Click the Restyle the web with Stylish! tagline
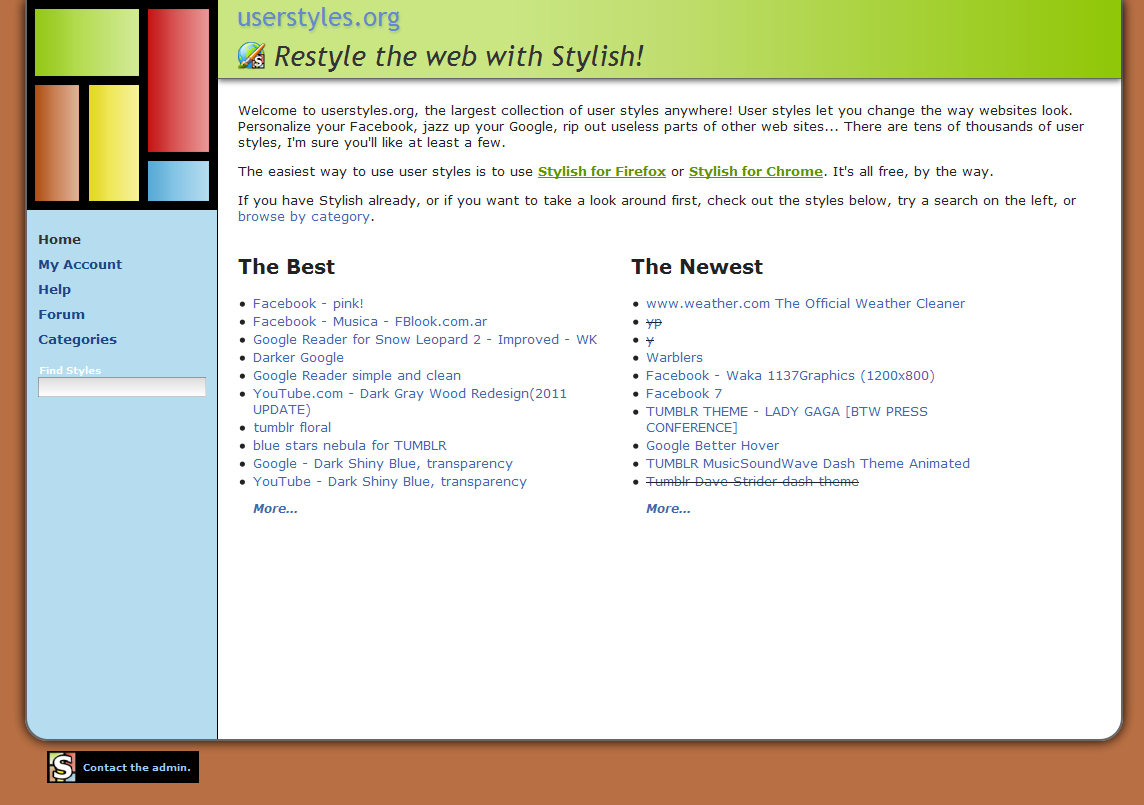This screenshot has width=1144, height=805. click(459, 56)
